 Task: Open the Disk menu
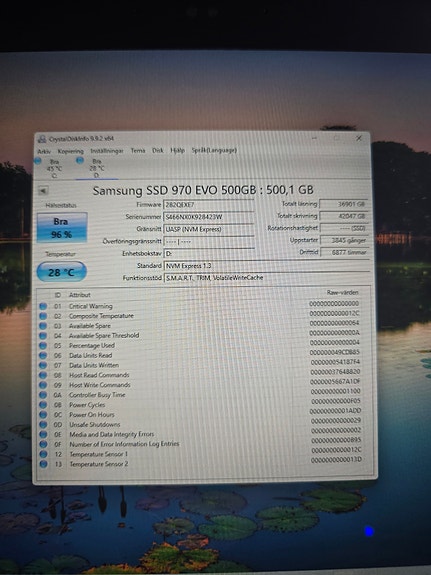click(x=158, y=150)
